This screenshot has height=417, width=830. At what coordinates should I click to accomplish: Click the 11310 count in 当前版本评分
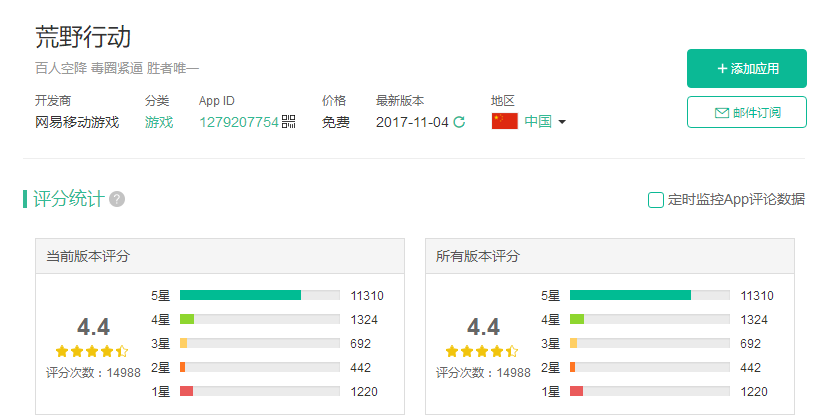[367, 295]
